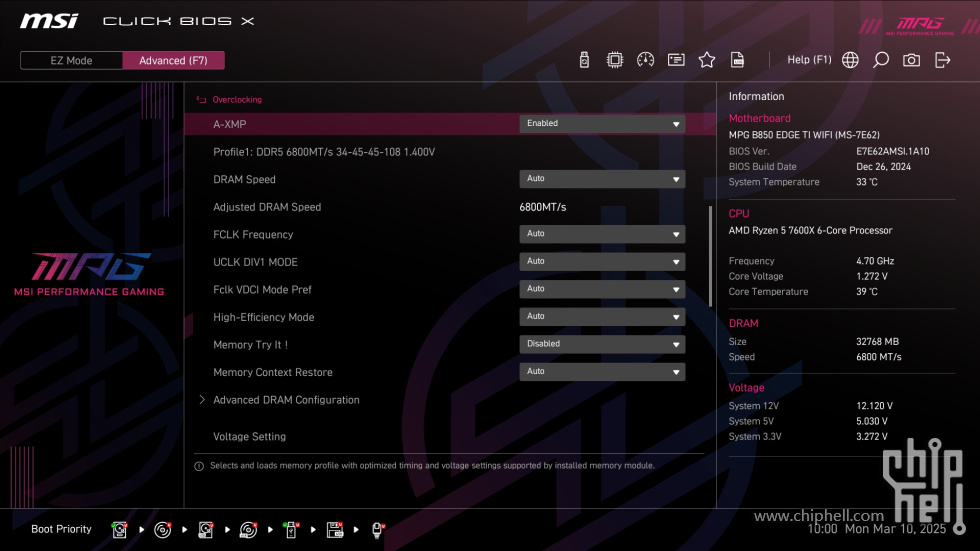980x551 pixels.
Task: Switch to EZ Mode
Action: click(x=71, y=61)
